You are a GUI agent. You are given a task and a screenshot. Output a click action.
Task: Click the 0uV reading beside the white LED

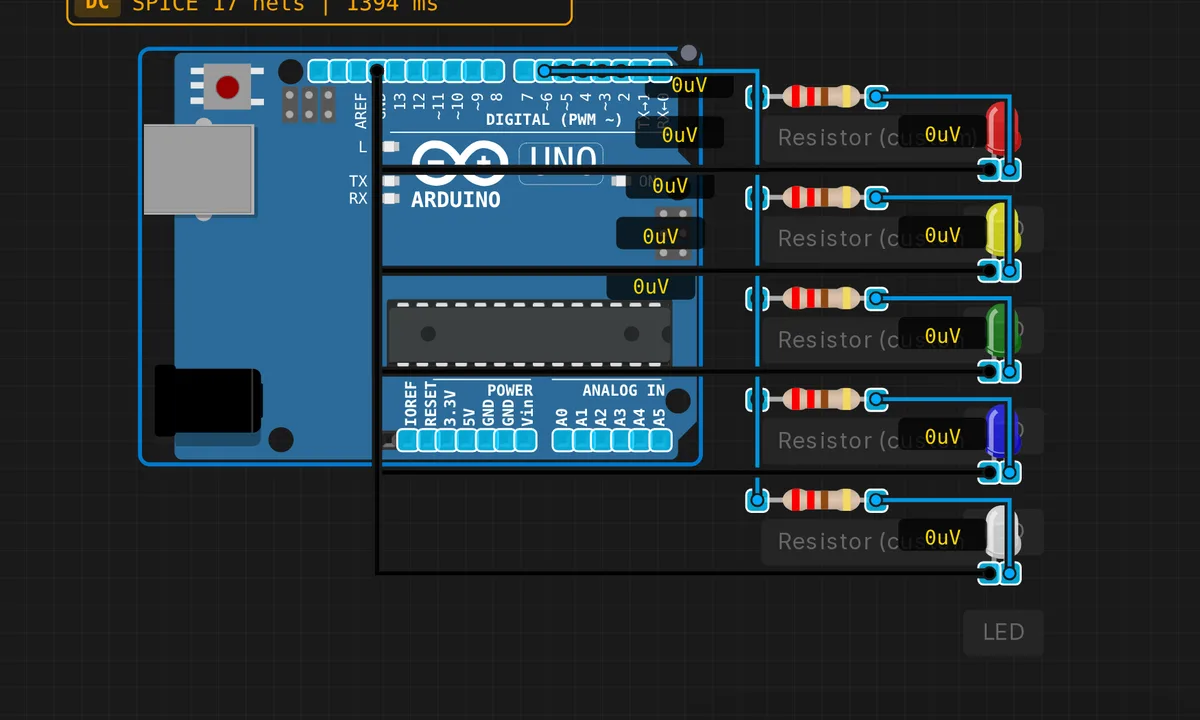pos(942,538)
